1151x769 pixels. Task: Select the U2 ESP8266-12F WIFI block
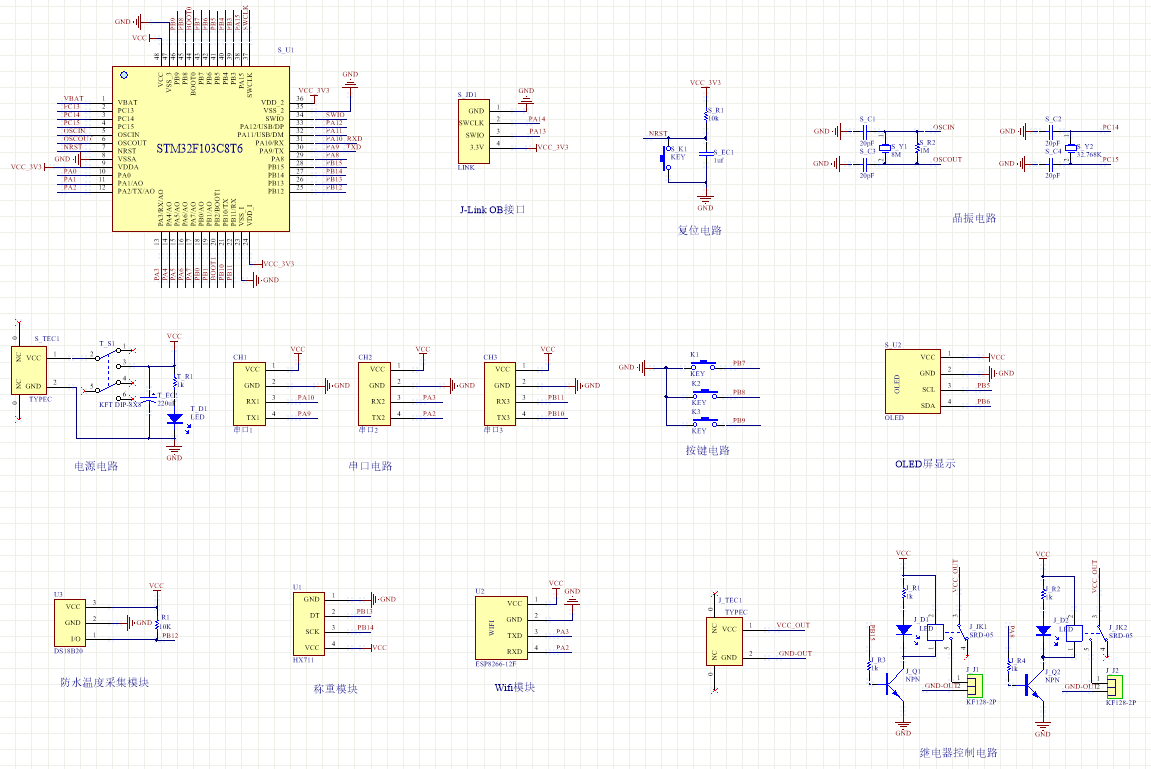click(x=501, y=628)
